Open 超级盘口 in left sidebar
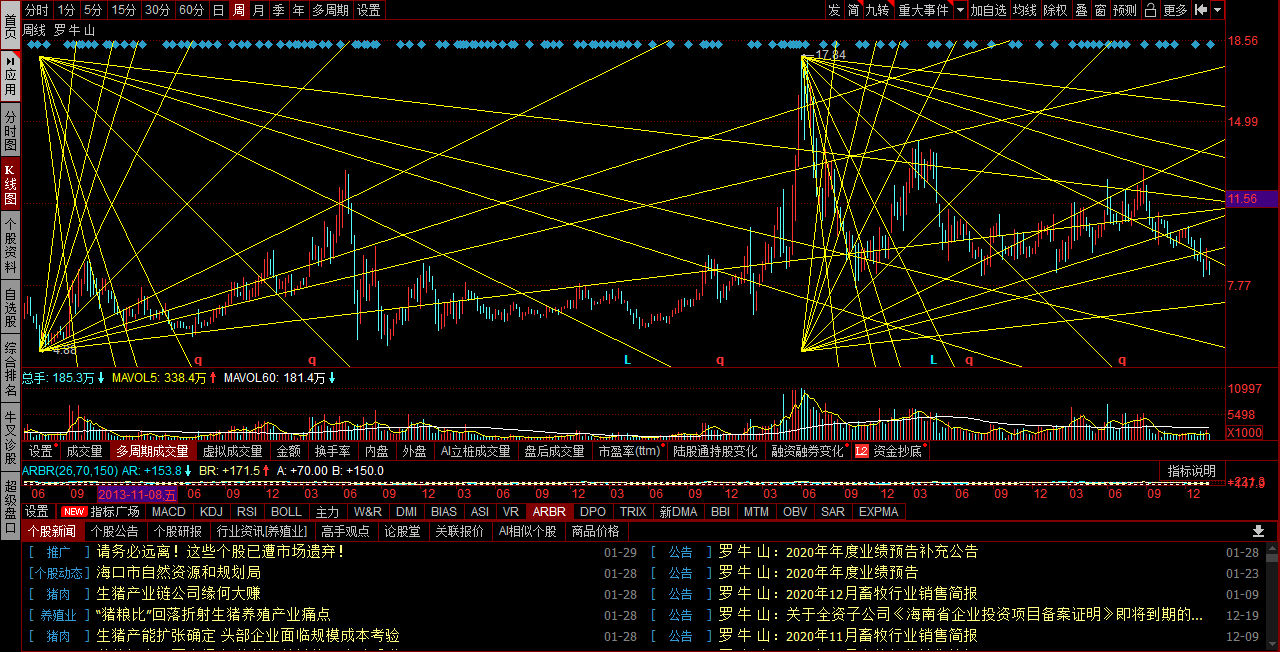The height and width of the screenshot is (652, 1280). [10, 508]
